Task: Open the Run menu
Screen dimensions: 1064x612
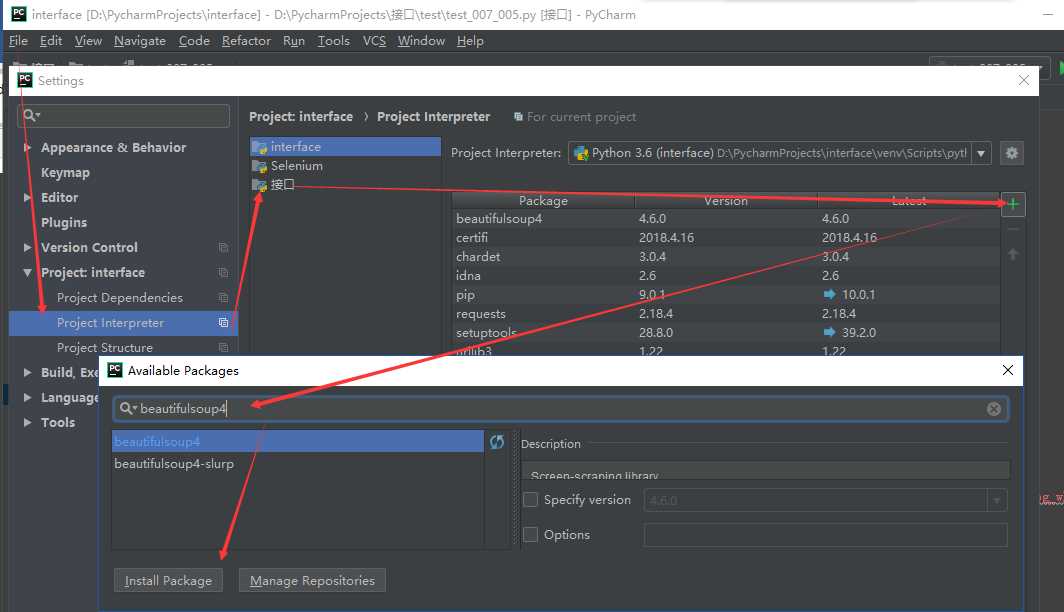Action: tap(294, 41)
